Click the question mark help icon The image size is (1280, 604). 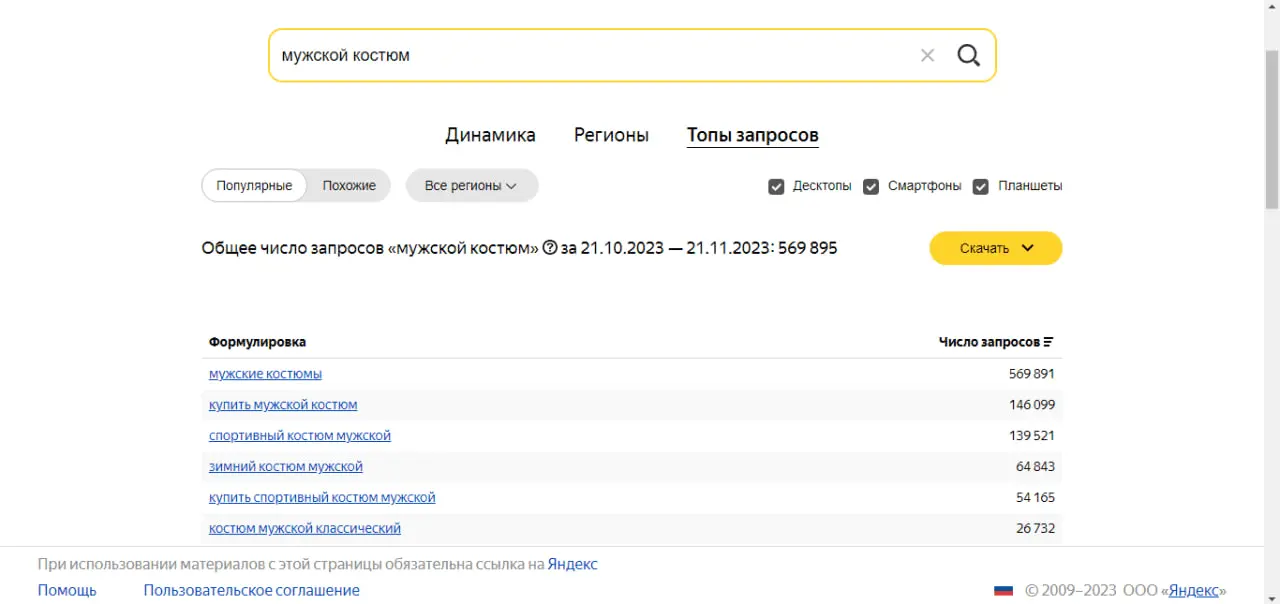[x=549, y=248]
